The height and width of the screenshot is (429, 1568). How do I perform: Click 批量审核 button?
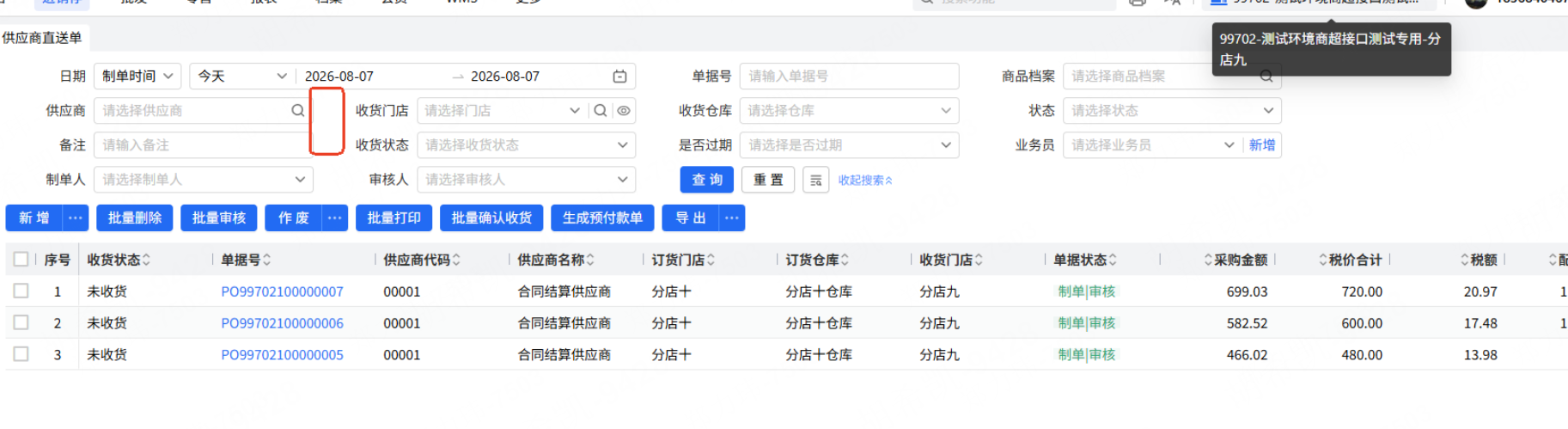tap(219, 218)
